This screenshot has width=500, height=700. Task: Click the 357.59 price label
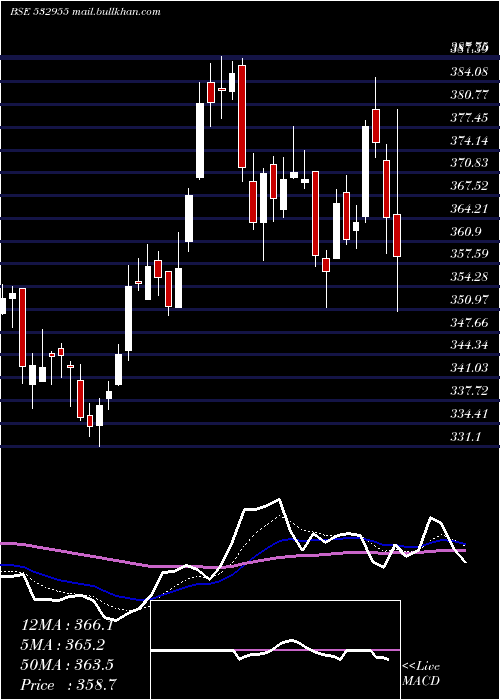click(x=469, y=254)
